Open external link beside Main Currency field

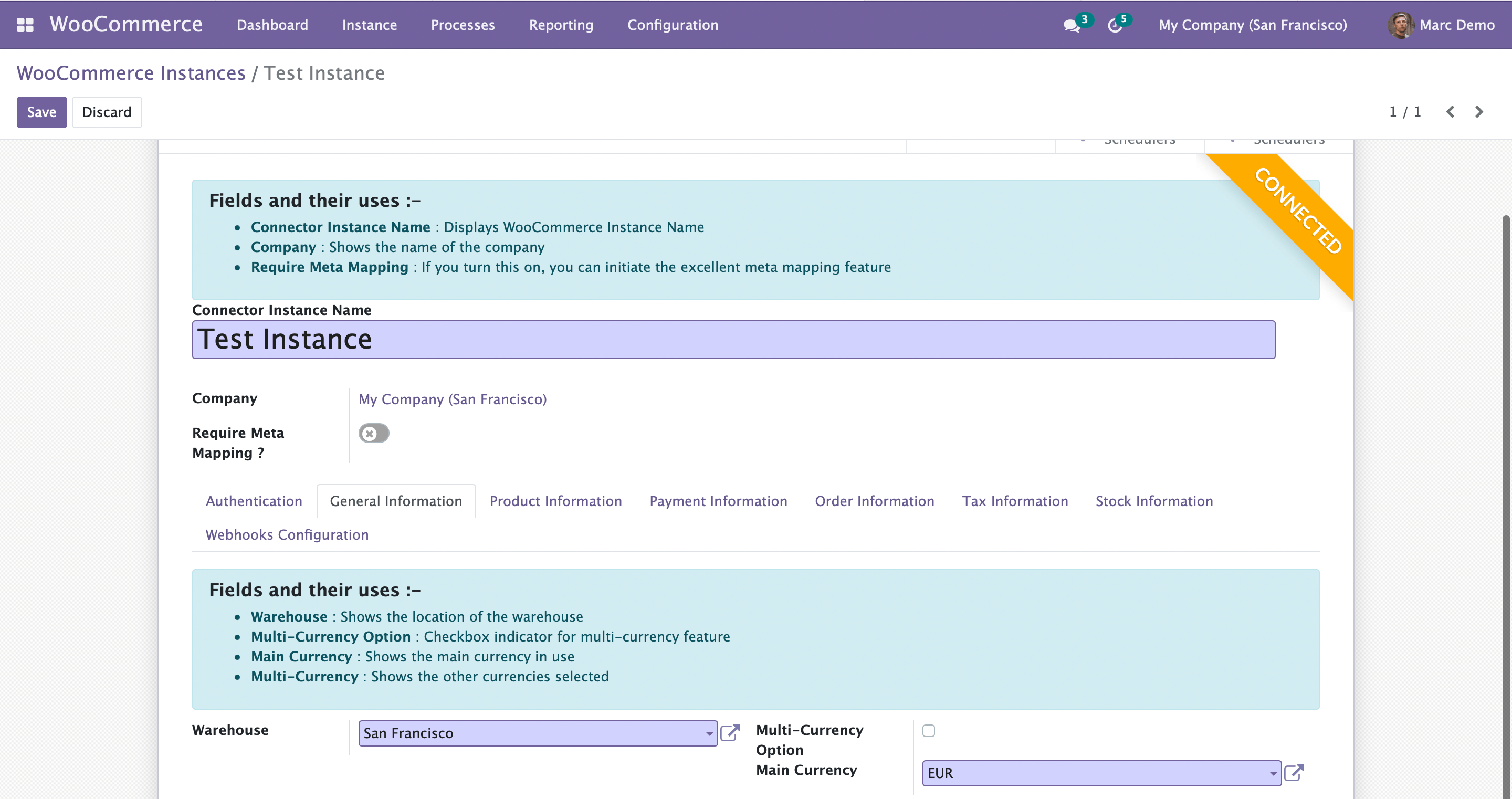point(1294,773)
